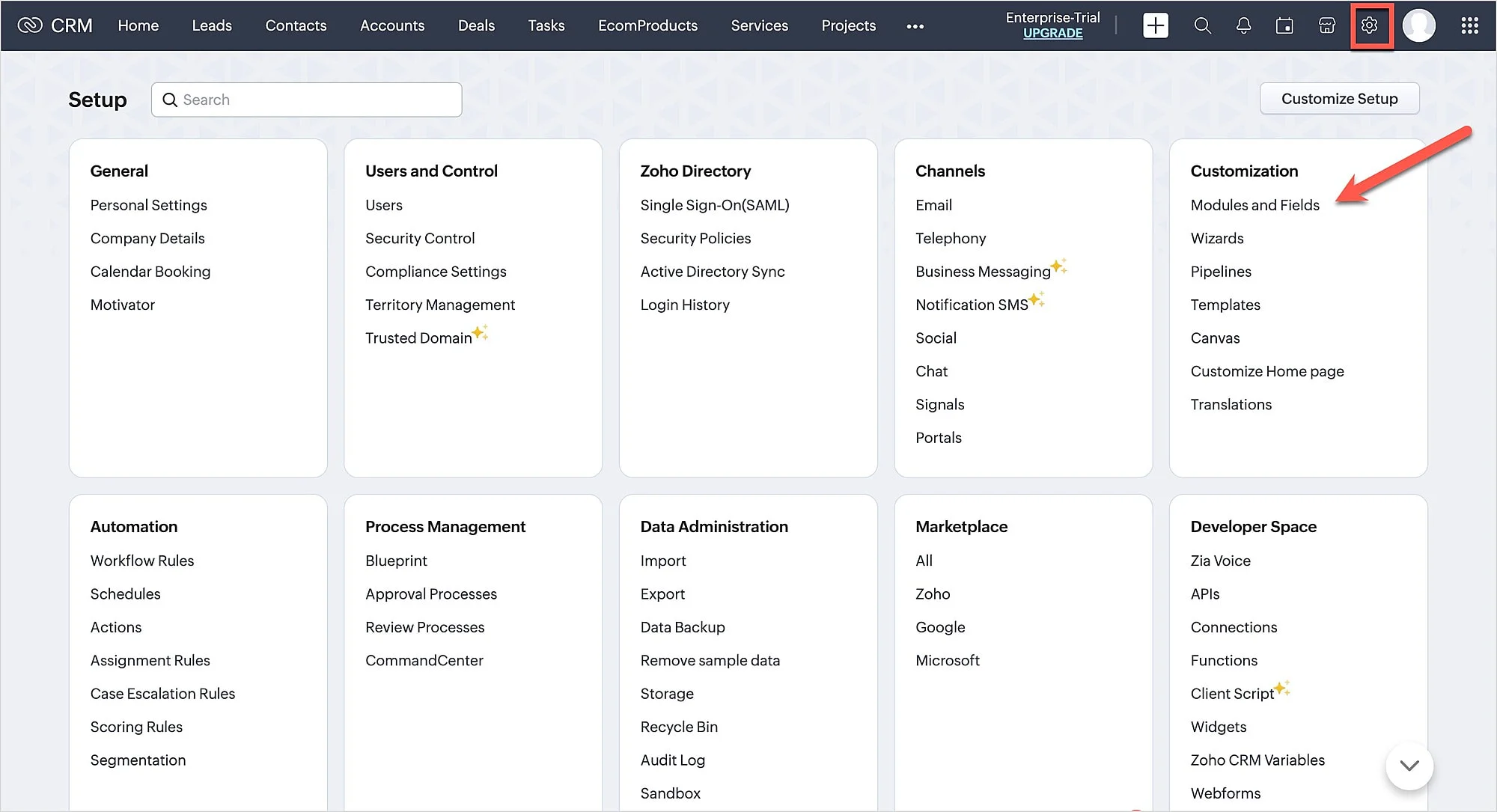Image resolution: width=1497 pixels, height=812 pixels.
Task: Open the Projects module tab
Action: click(x=848, y=25)
